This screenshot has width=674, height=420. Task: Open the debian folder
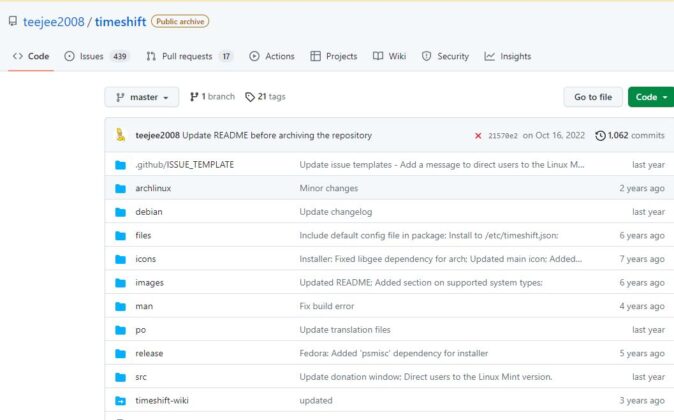coord(149,212)
